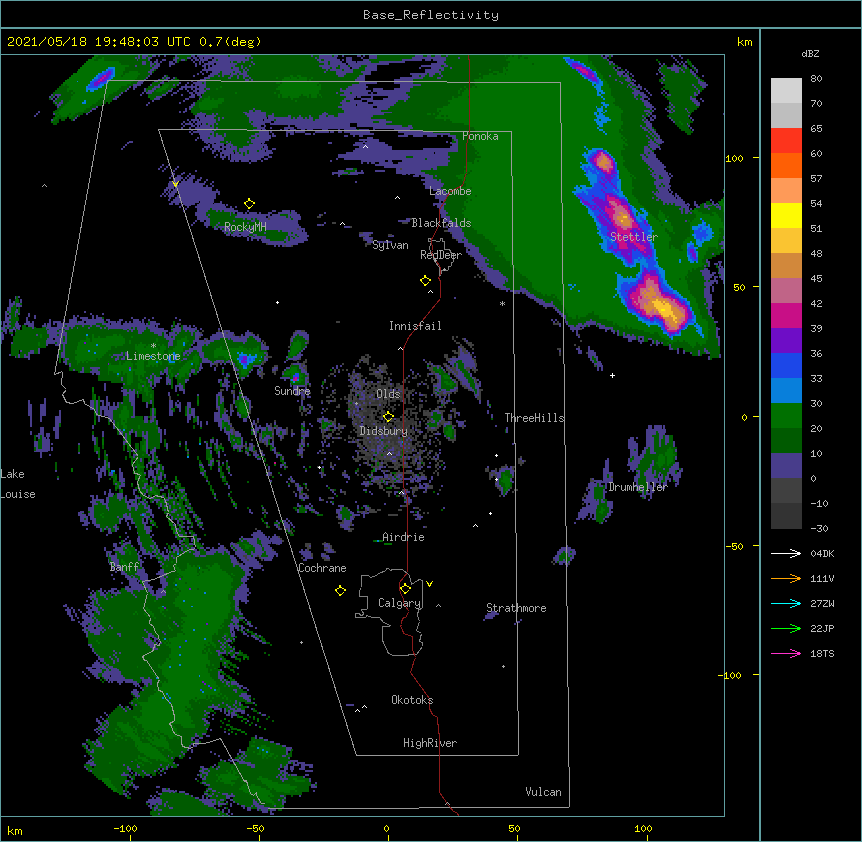Click the yellow V marker northwest of RockyMH

coord(175,184)
